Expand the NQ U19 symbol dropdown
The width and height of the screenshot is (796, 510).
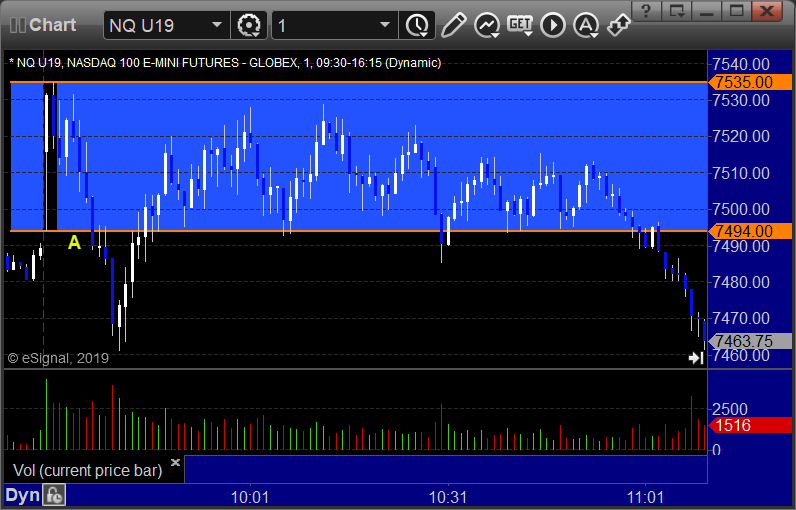point(217,25)
